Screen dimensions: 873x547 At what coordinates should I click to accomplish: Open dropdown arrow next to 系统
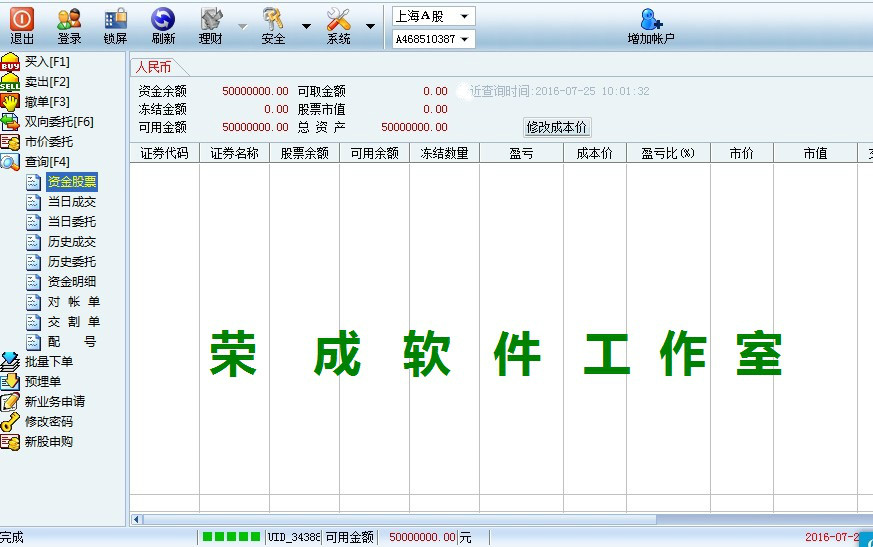(x=370, y=26)
